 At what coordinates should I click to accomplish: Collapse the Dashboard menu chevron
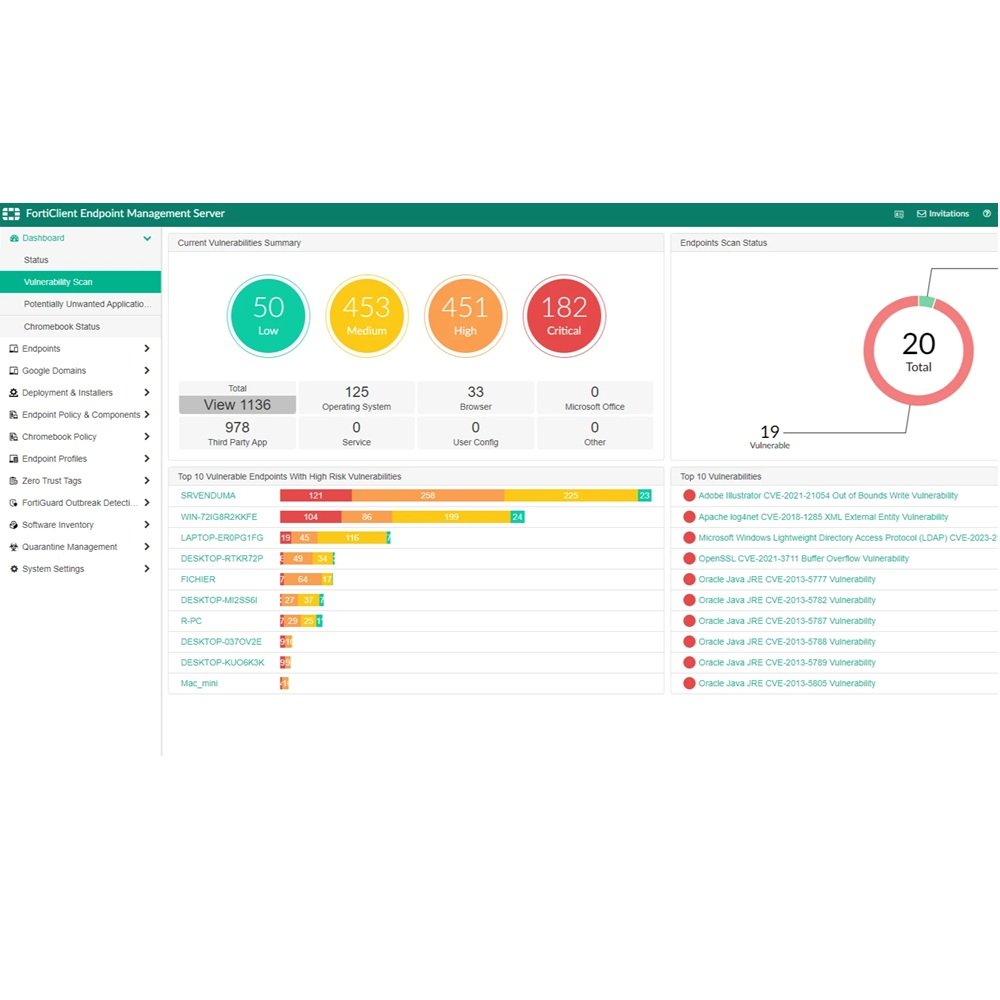[147, 238]
